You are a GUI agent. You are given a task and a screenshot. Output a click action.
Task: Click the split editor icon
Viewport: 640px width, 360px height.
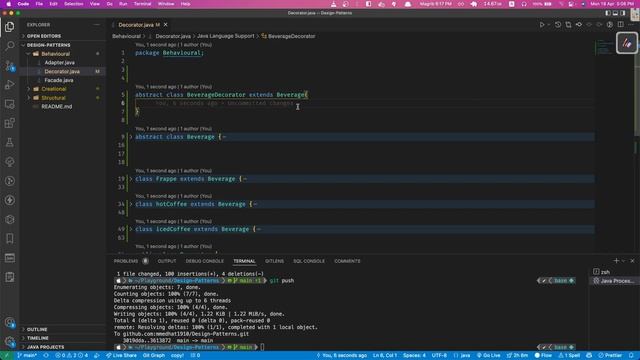coord(620,25)
